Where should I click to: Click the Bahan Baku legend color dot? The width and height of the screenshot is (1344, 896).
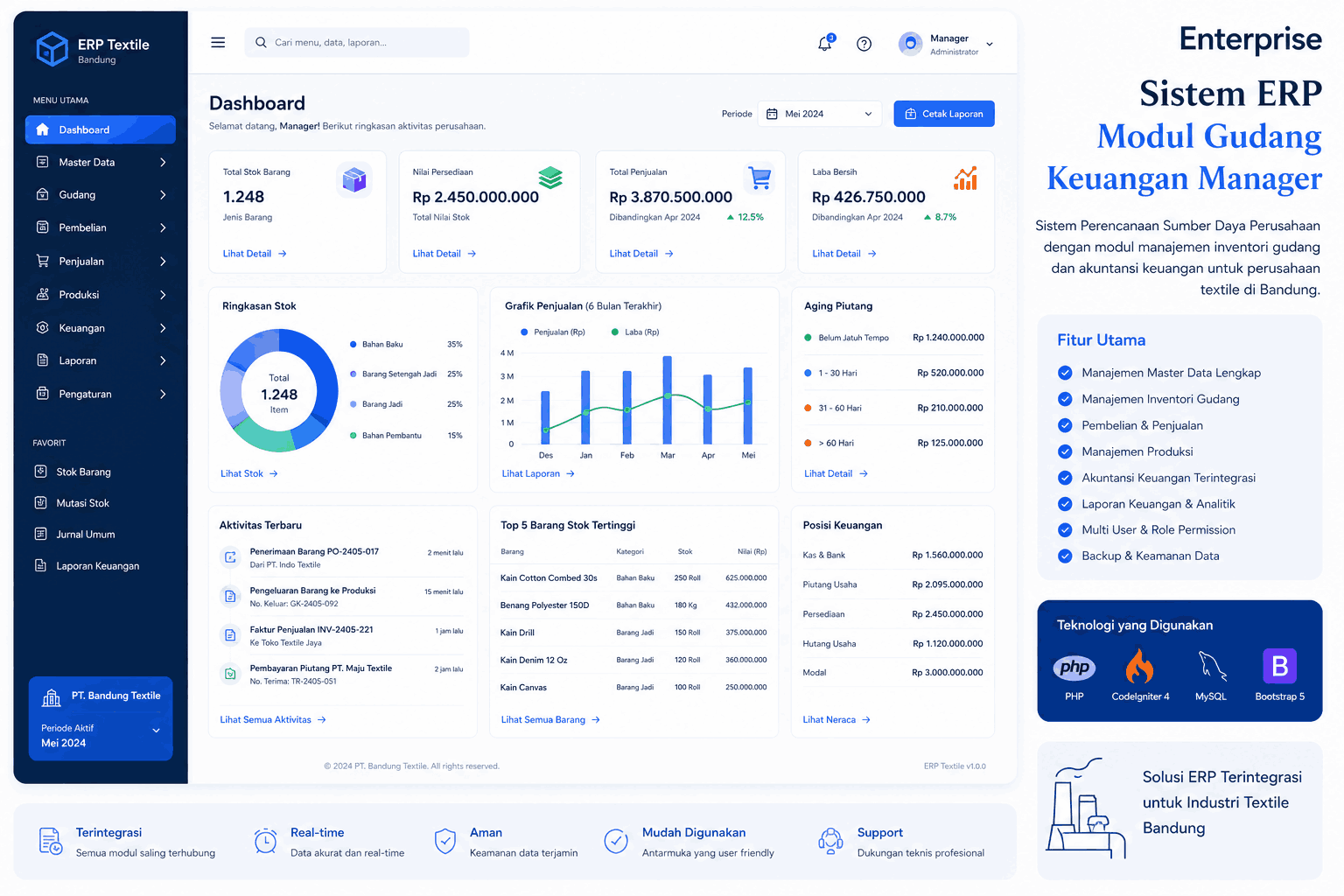[353, 345]
